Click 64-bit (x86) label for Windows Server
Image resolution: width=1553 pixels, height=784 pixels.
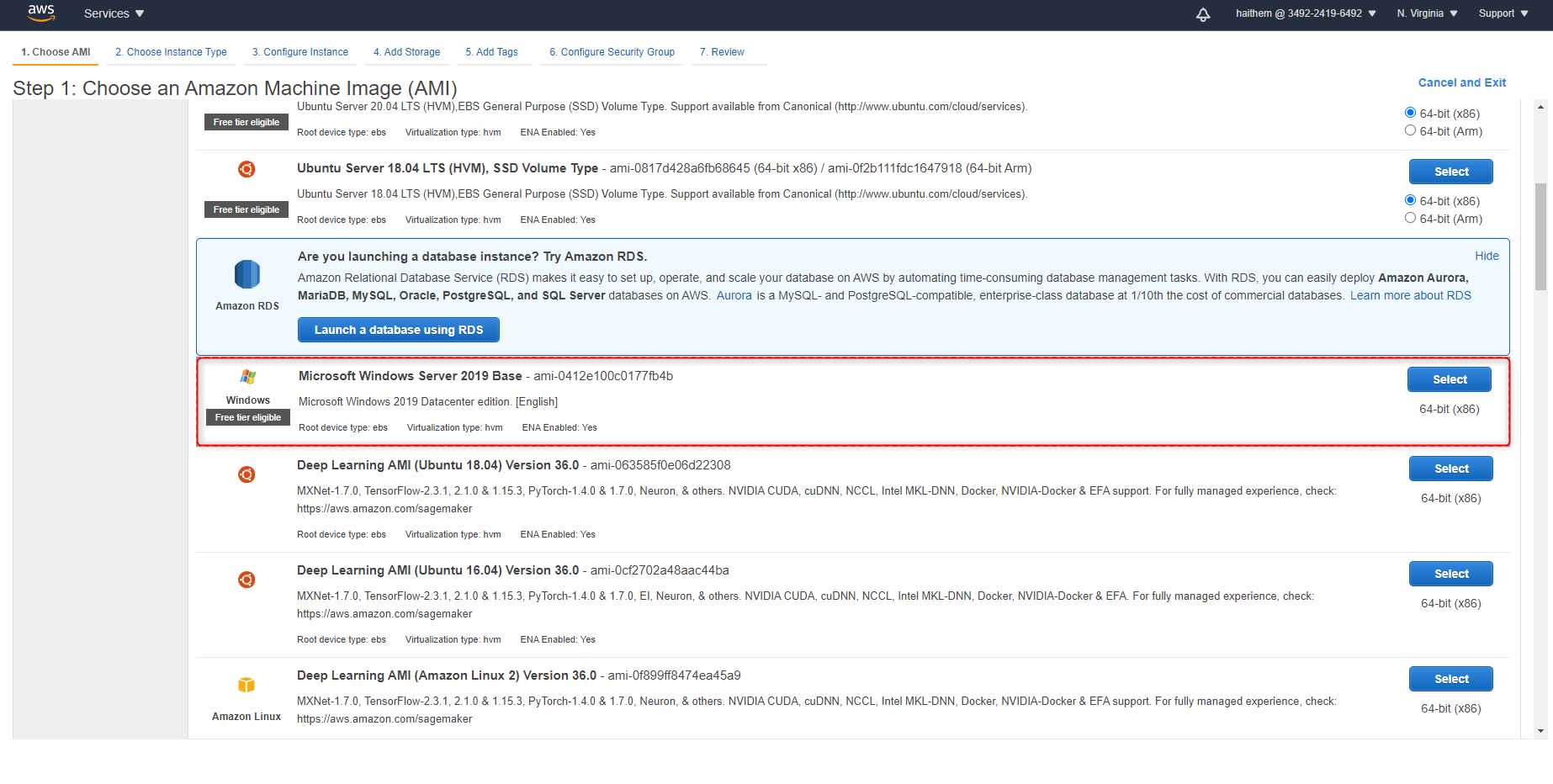[x=1449, y=409]
